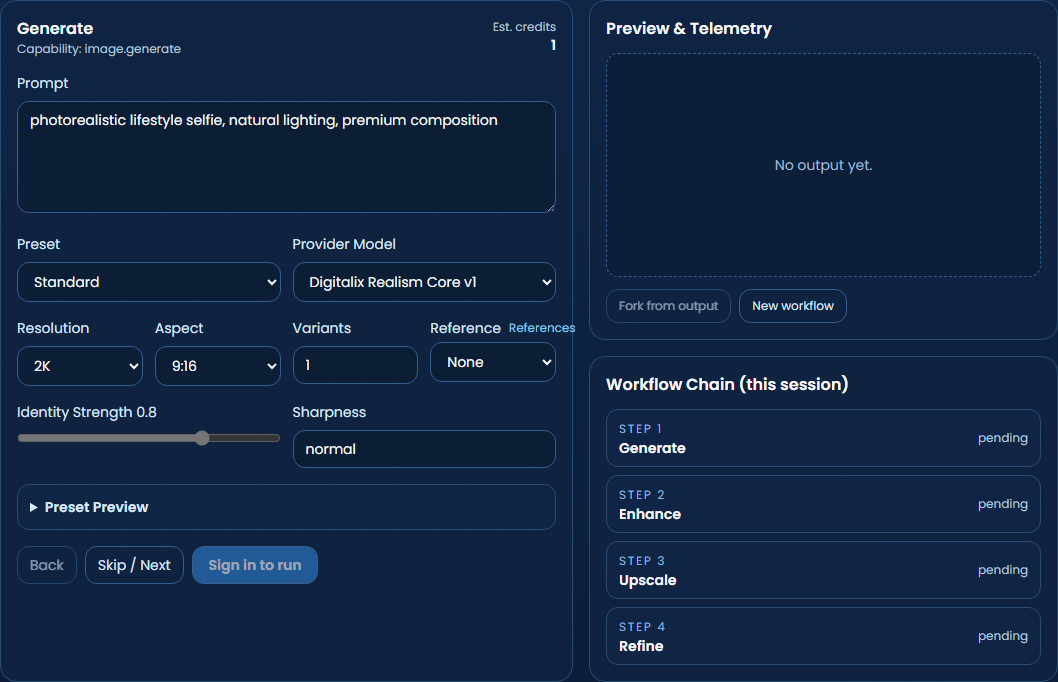Click the References link

click(541, 327)
